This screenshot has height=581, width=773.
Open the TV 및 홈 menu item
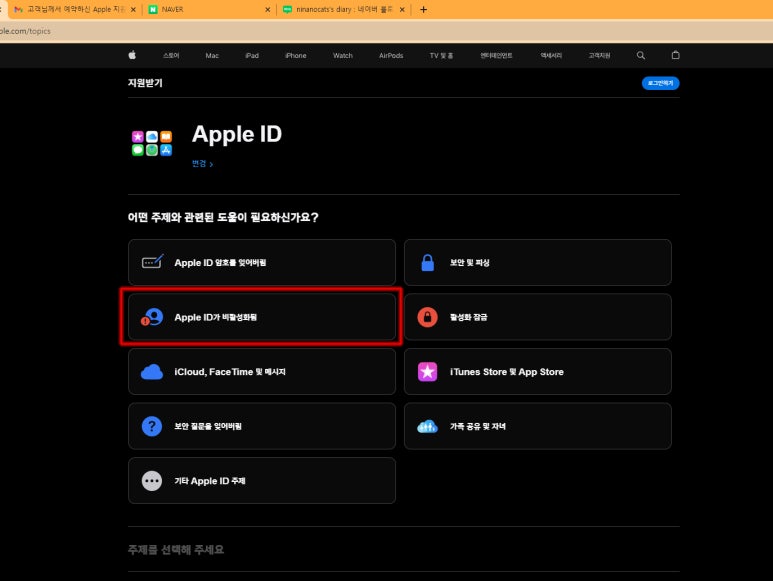tap(441, 55)
